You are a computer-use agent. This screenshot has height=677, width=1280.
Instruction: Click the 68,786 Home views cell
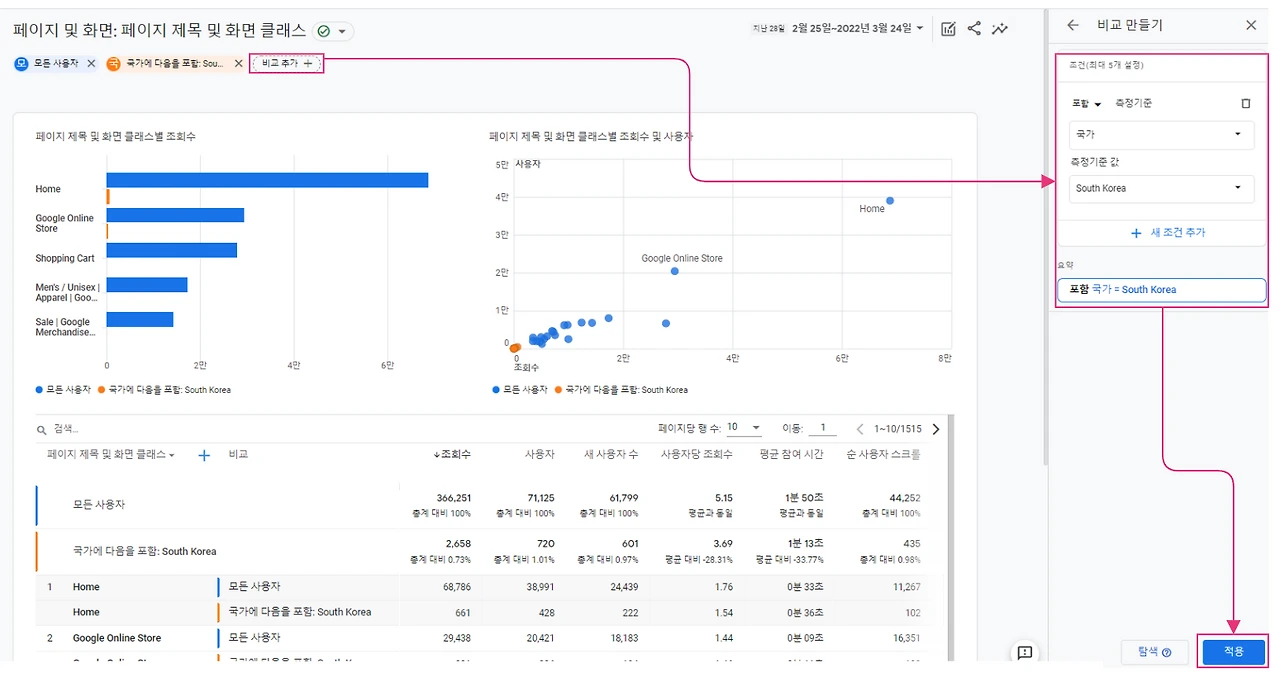coord(455,587)
